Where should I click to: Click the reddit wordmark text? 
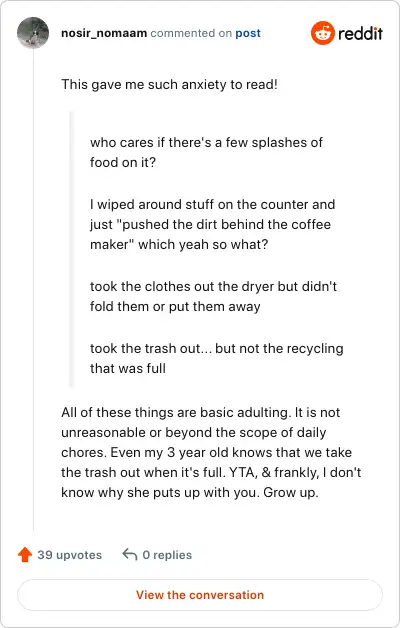click(x=360, y=34)
